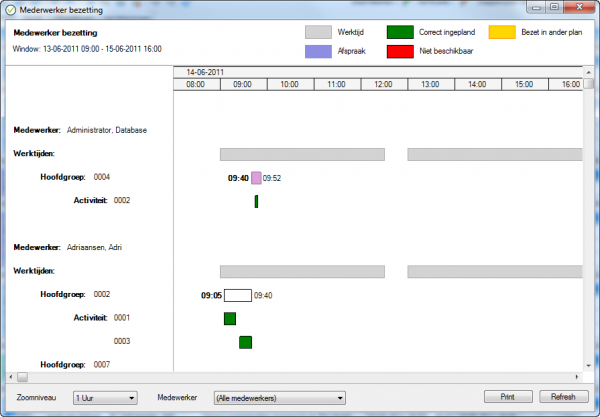Close the Mederwerker bezetting window
Image resolution: width=600 pixels, height=417 pixels.
(x=579, y=7)
